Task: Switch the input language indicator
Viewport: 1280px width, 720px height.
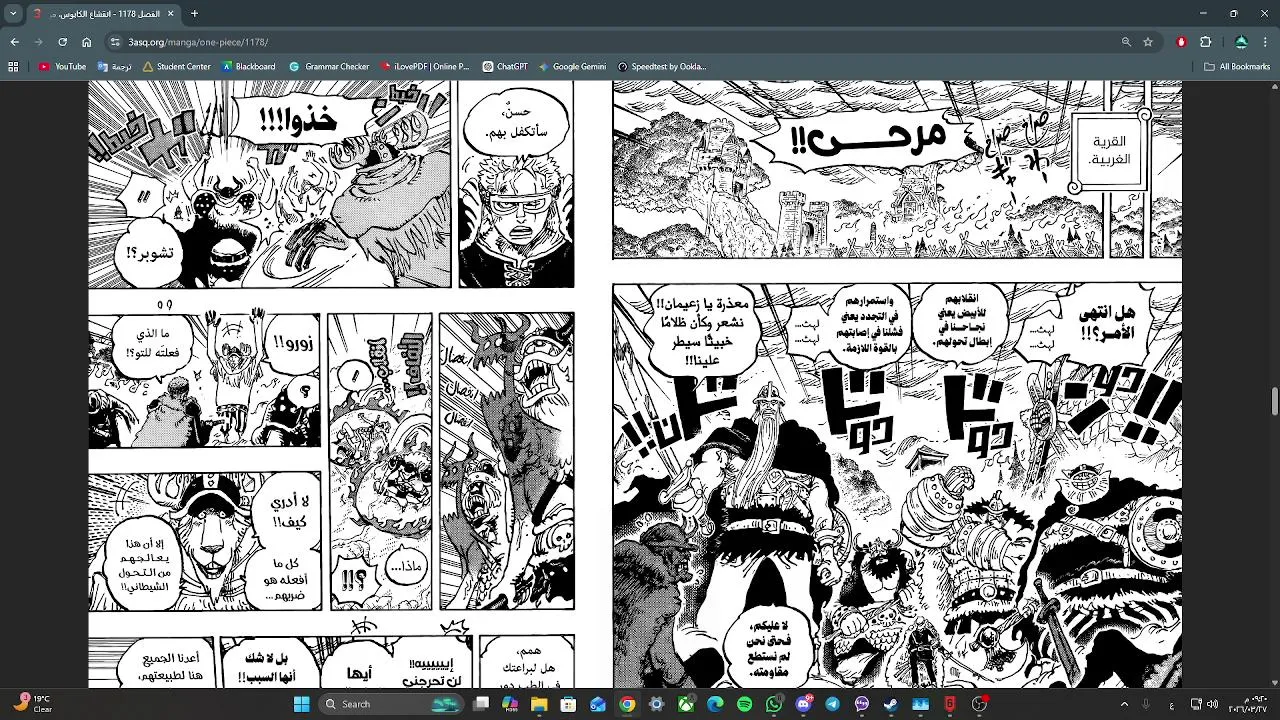Action: click(1171, 704)
